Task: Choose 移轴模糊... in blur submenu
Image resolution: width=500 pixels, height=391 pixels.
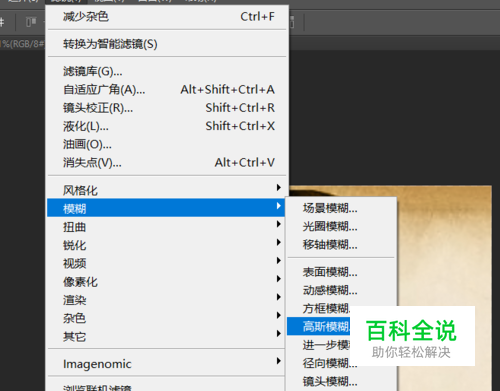Action: [341, 245]
